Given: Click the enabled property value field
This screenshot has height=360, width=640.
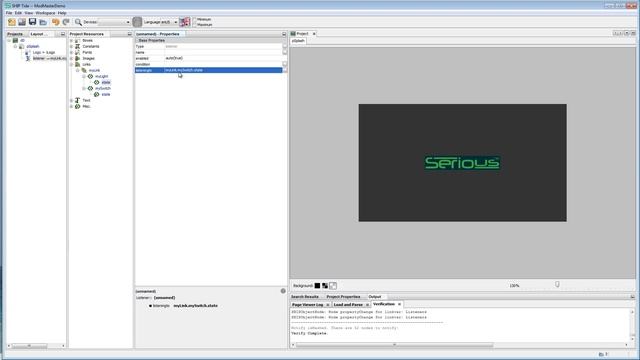Looking at the screenshot, I should (223, 58).
